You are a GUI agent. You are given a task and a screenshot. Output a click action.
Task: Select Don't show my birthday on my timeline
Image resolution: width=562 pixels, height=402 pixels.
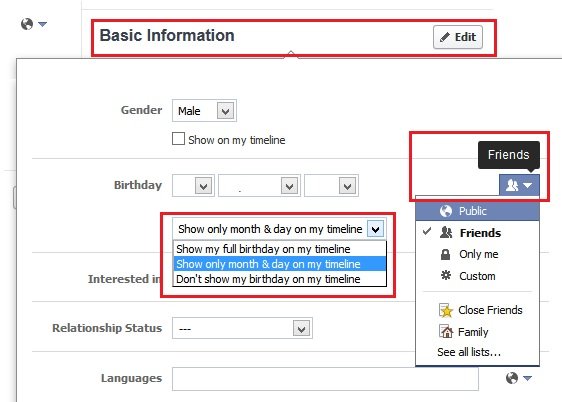click(280, 279)
